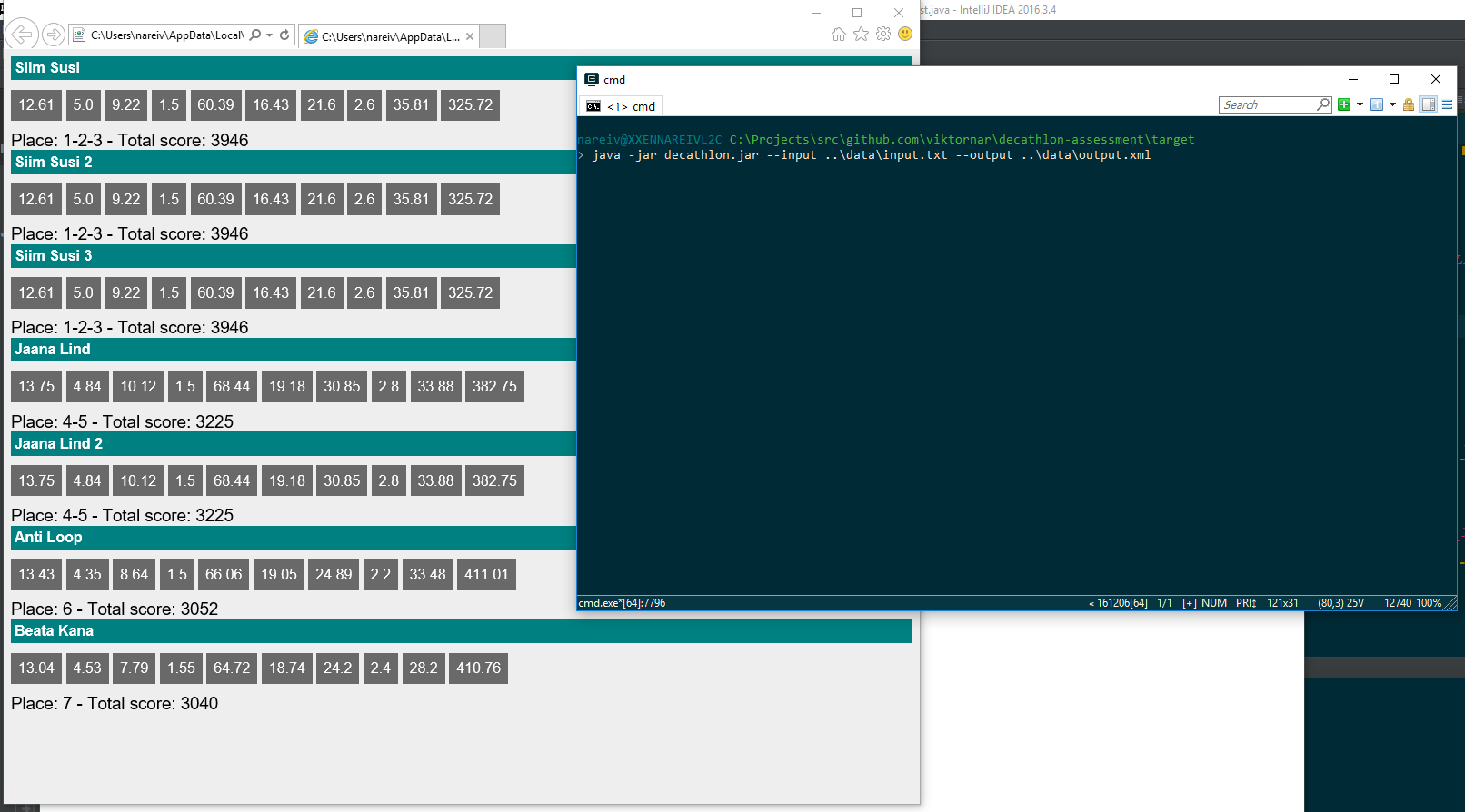Open the address bar autocomplete dropdown
The image size is (1465, 812).
pos(270,35)
